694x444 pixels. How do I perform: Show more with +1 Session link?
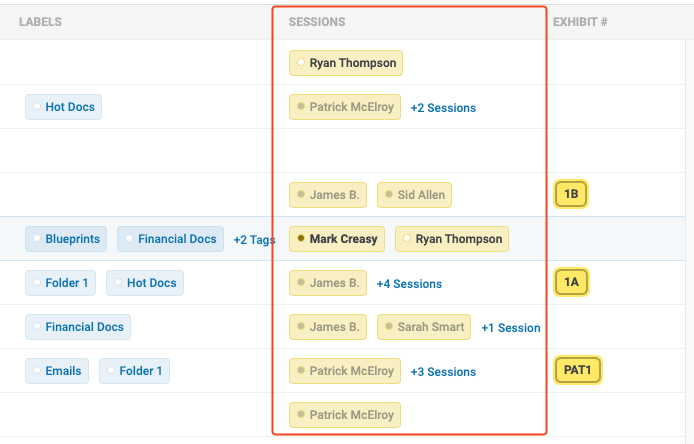pos(511,328)
